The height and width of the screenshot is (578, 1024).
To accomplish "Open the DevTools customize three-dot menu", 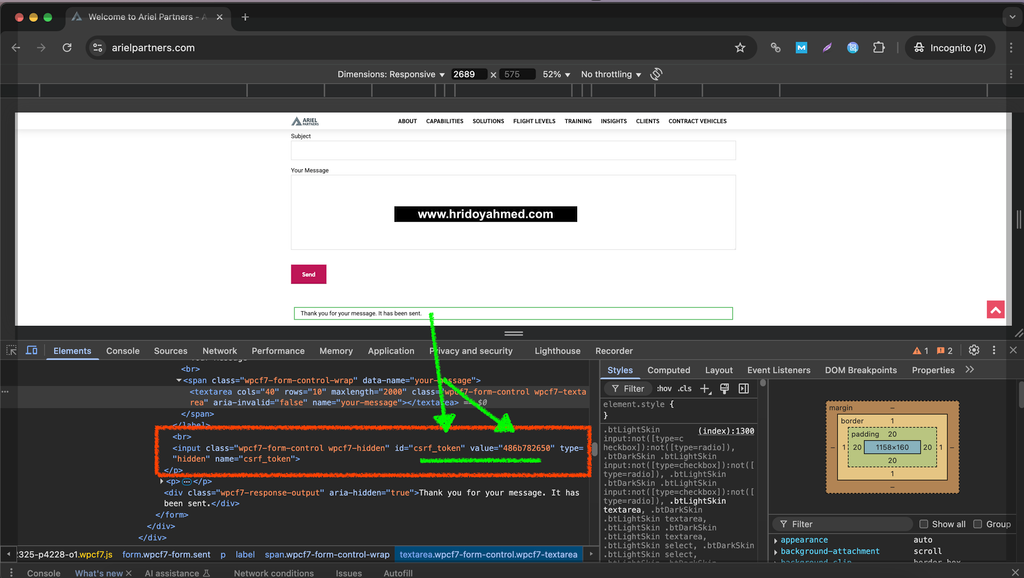I will point(994,350).
